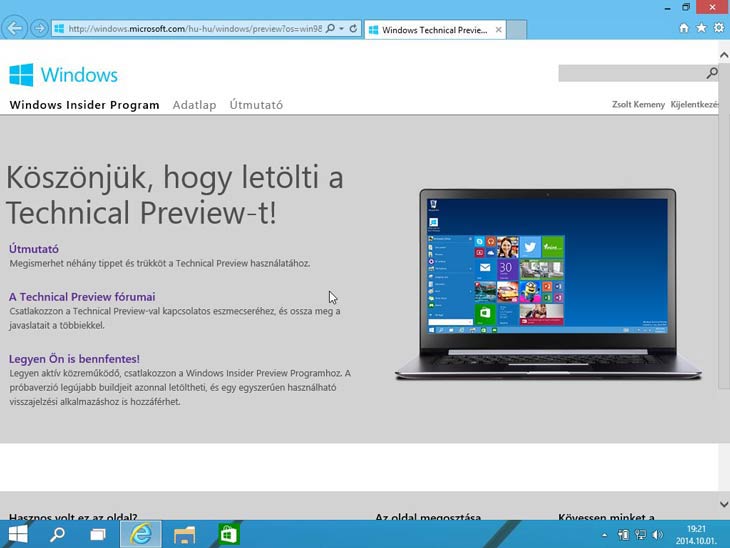Open the browser Home page icon
This screenshot has height=548, width=730.
[683, 28]
